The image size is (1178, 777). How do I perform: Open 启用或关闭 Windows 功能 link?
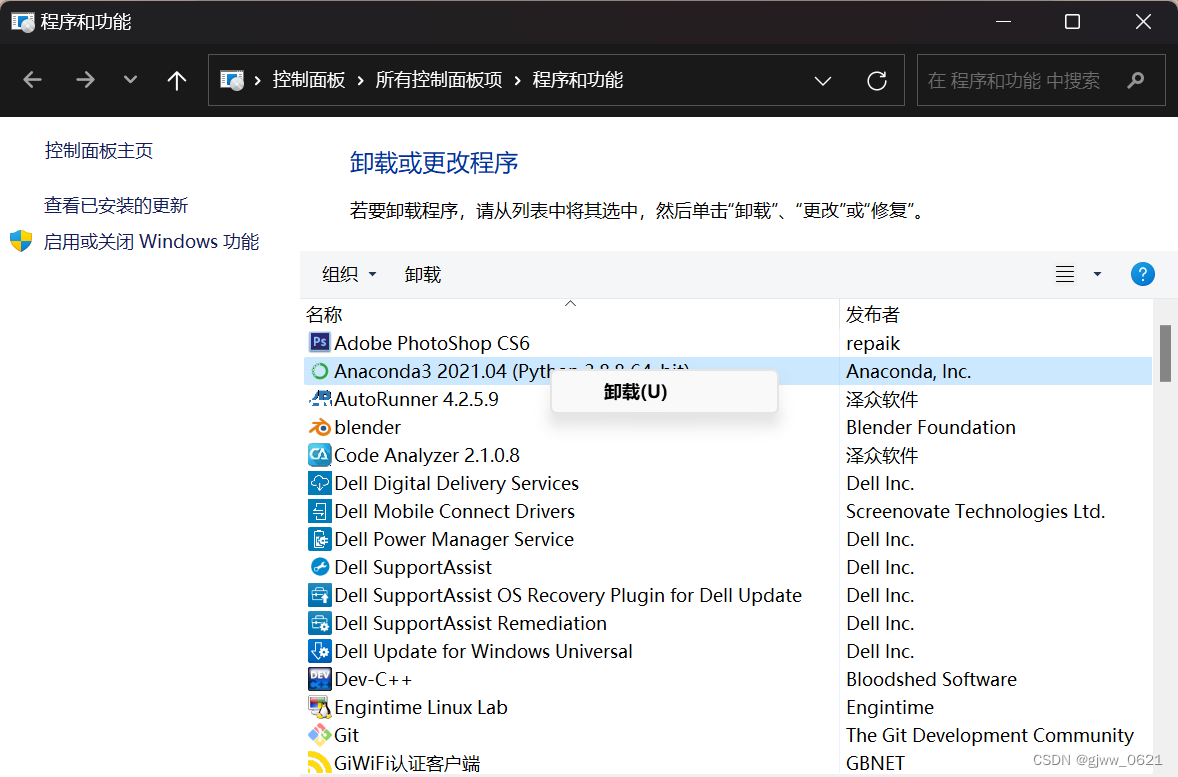pos(151,241)
